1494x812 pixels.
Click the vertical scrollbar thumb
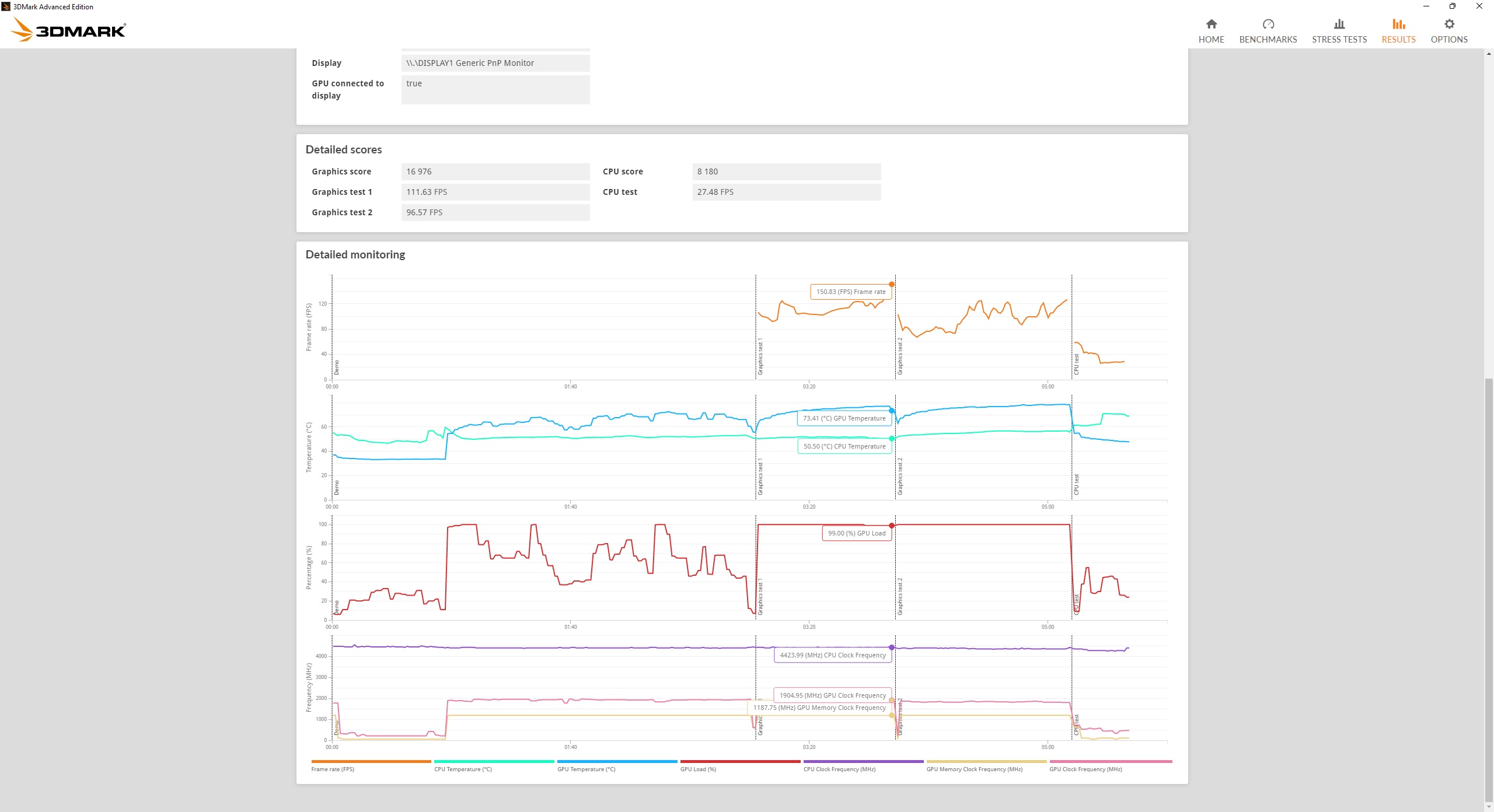[x=1489, y=589]
